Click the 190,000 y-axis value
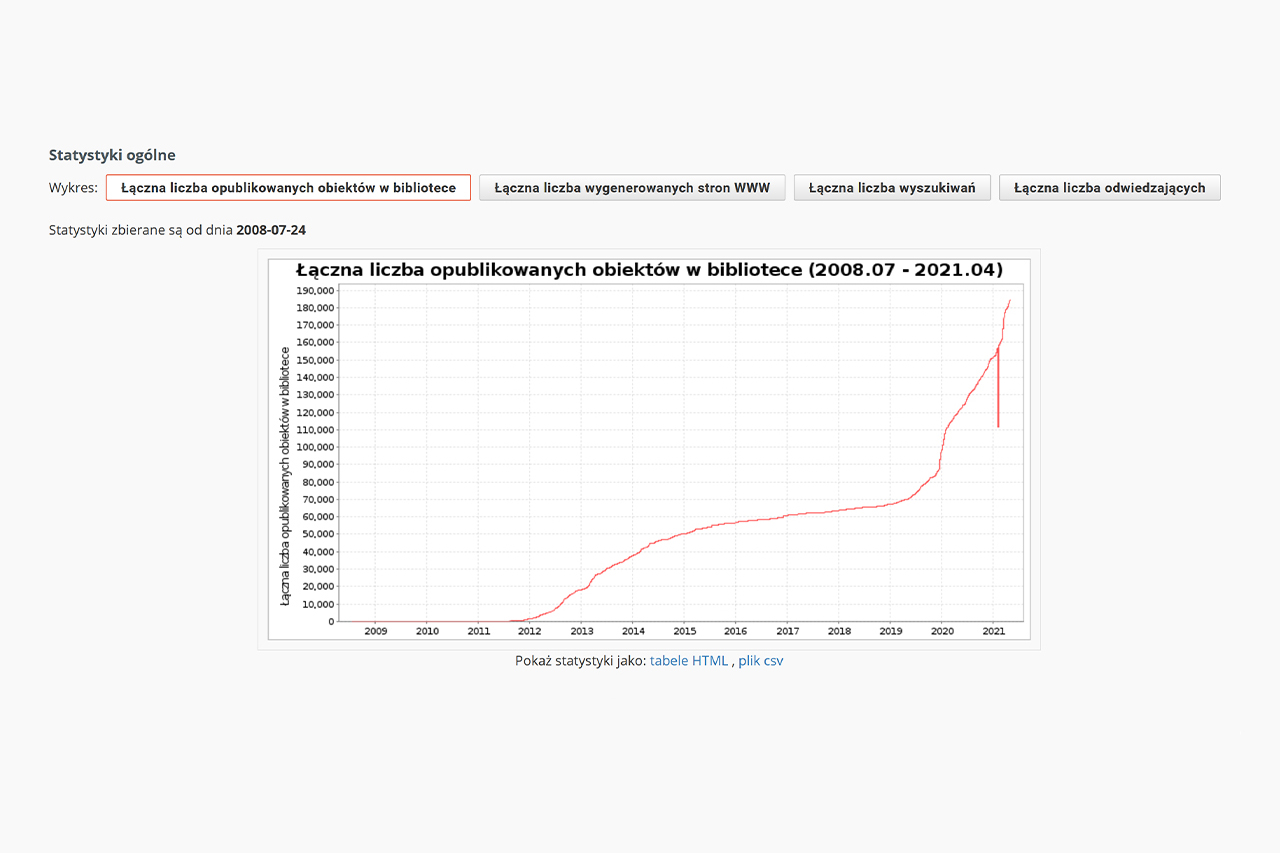Screen dimensions: 1280x853 click(x=316, y=290)
